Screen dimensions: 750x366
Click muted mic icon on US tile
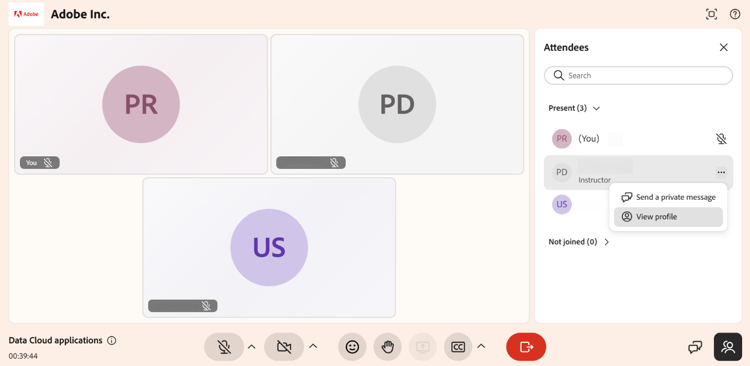tap(206, 306)
